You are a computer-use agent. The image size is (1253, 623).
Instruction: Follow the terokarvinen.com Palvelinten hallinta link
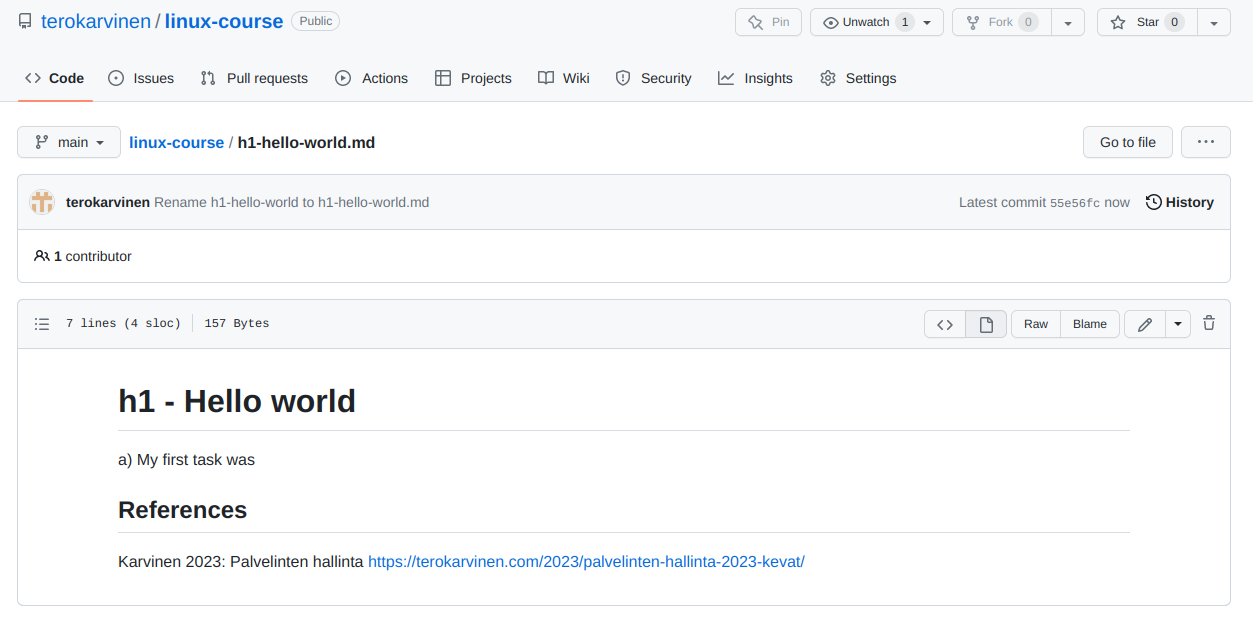coord(586,562)
